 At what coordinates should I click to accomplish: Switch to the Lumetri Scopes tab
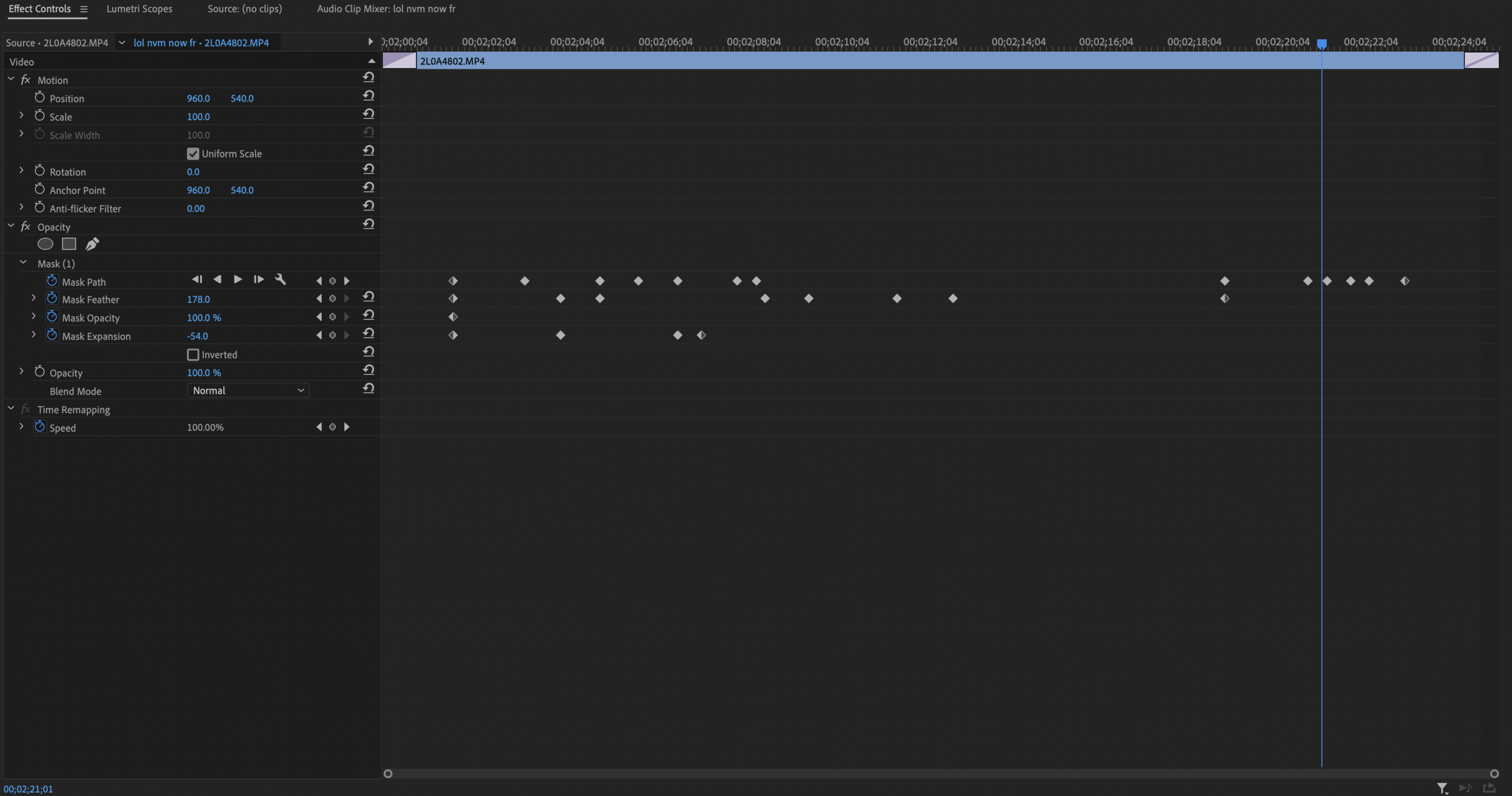pos(139,8)
